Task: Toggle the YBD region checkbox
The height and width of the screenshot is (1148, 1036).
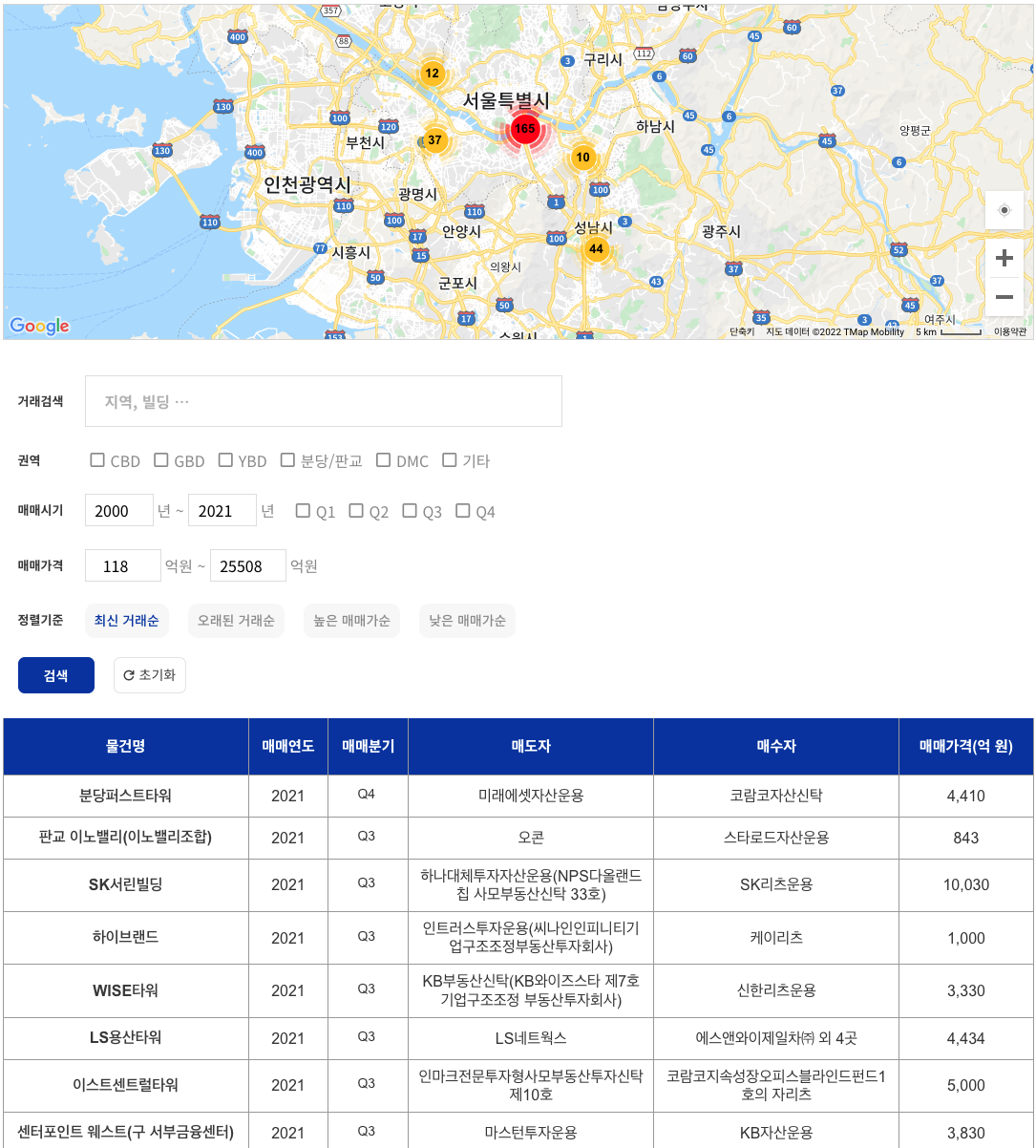Action: click(225, 460)
